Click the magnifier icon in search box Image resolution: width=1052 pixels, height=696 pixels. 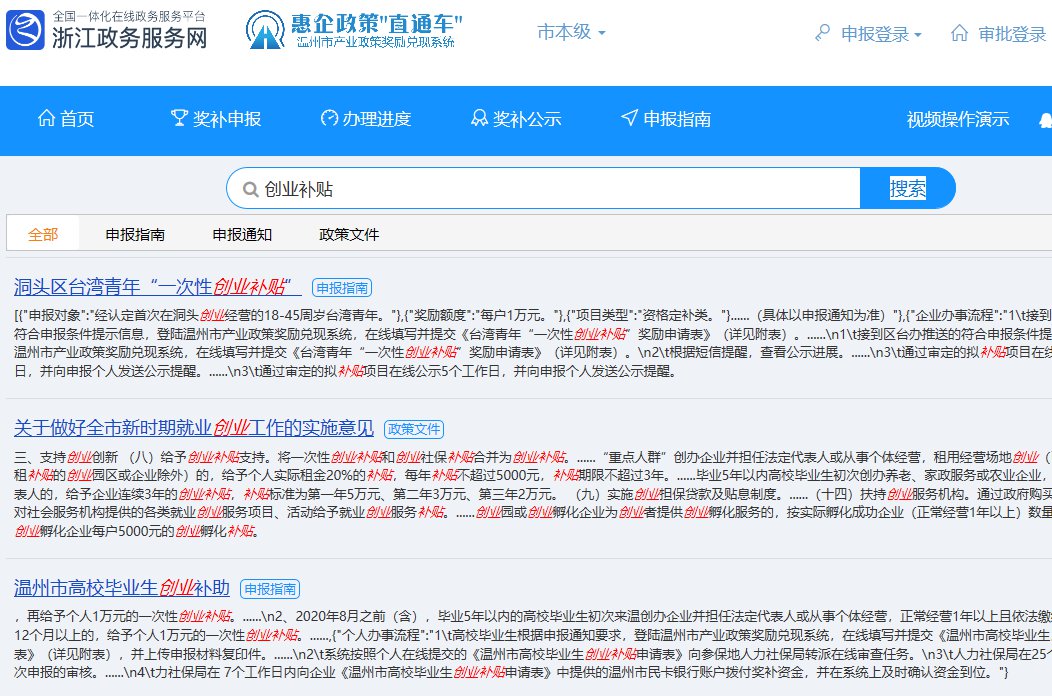pos(247,189)
